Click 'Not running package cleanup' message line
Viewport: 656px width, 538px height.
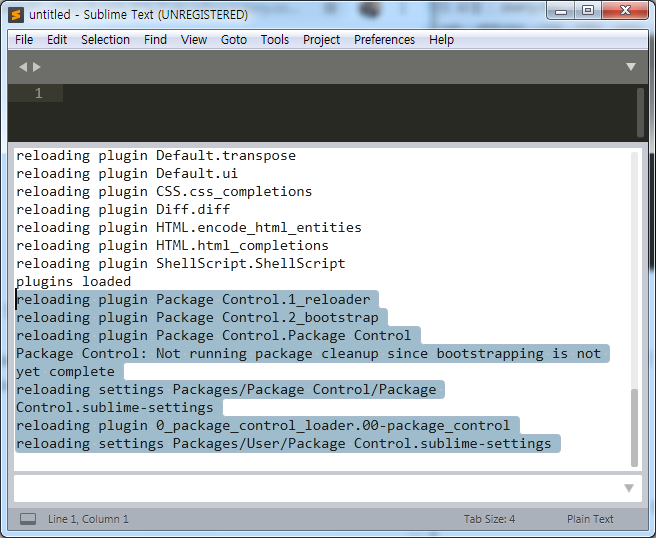[x=308, y=354]
